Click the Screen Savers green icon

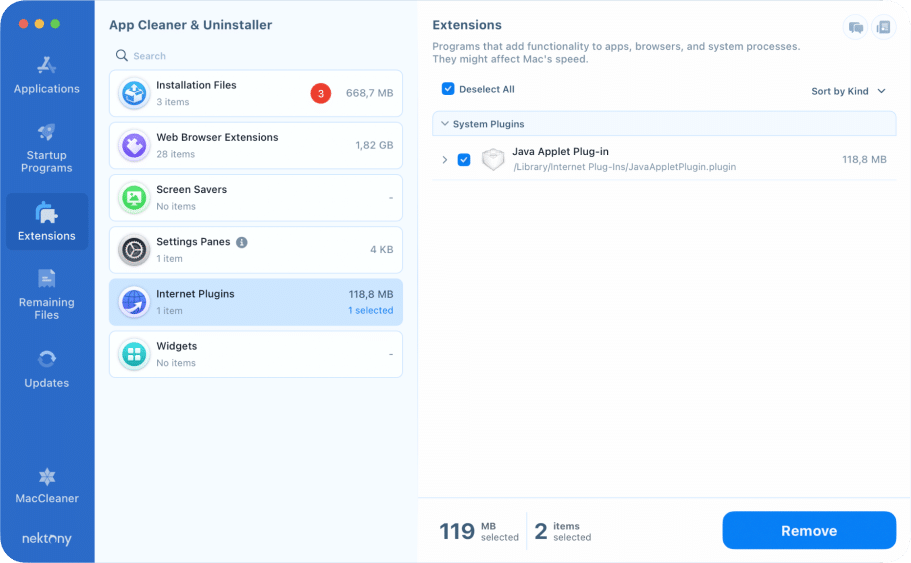134,198
